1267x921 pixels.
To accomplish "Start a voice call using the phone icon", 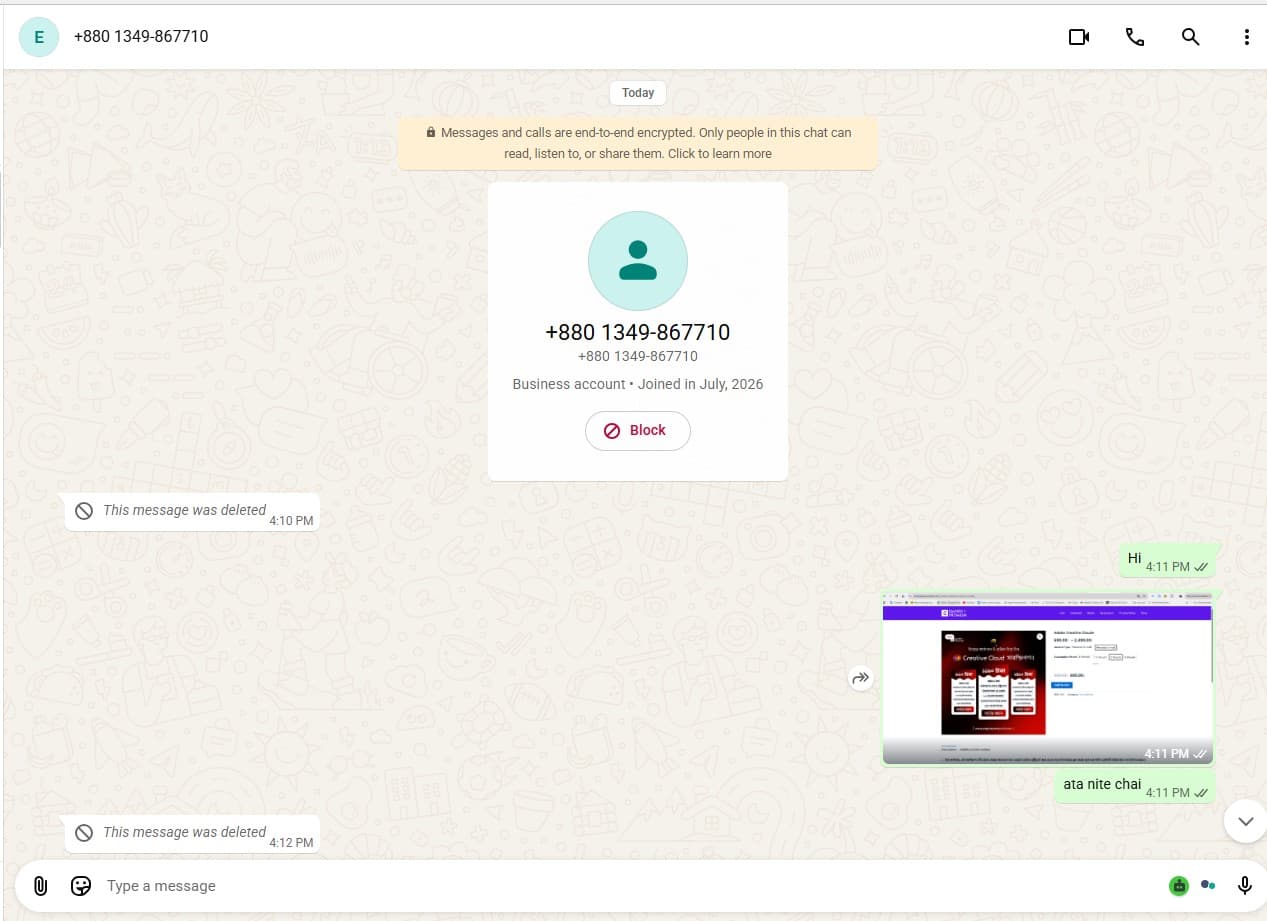I will click(1134, 37).
